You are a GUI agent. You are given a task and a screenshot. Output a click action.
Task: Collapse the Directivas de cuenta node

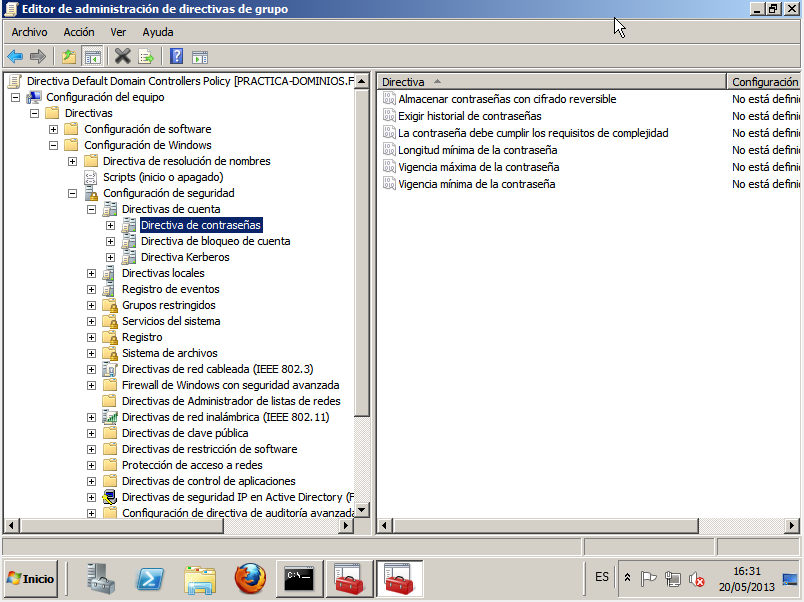coord(92,209)
